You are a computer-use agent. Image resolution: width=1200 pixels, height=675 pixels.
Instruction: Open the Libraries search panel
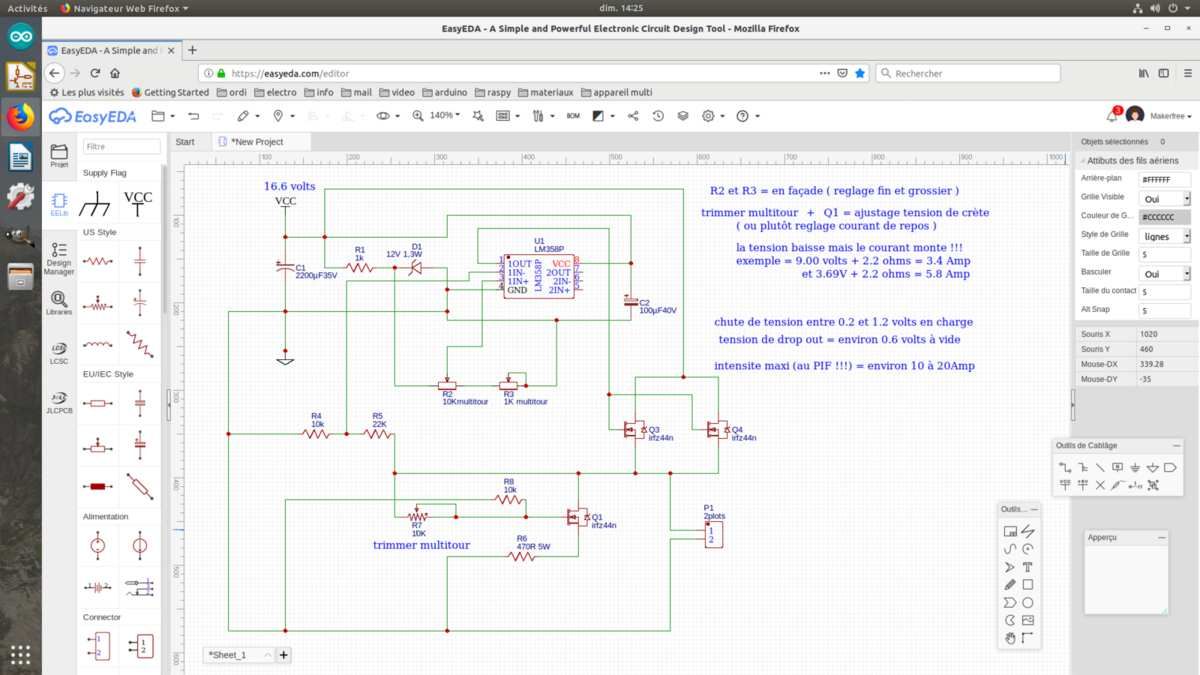coord(59,303)
